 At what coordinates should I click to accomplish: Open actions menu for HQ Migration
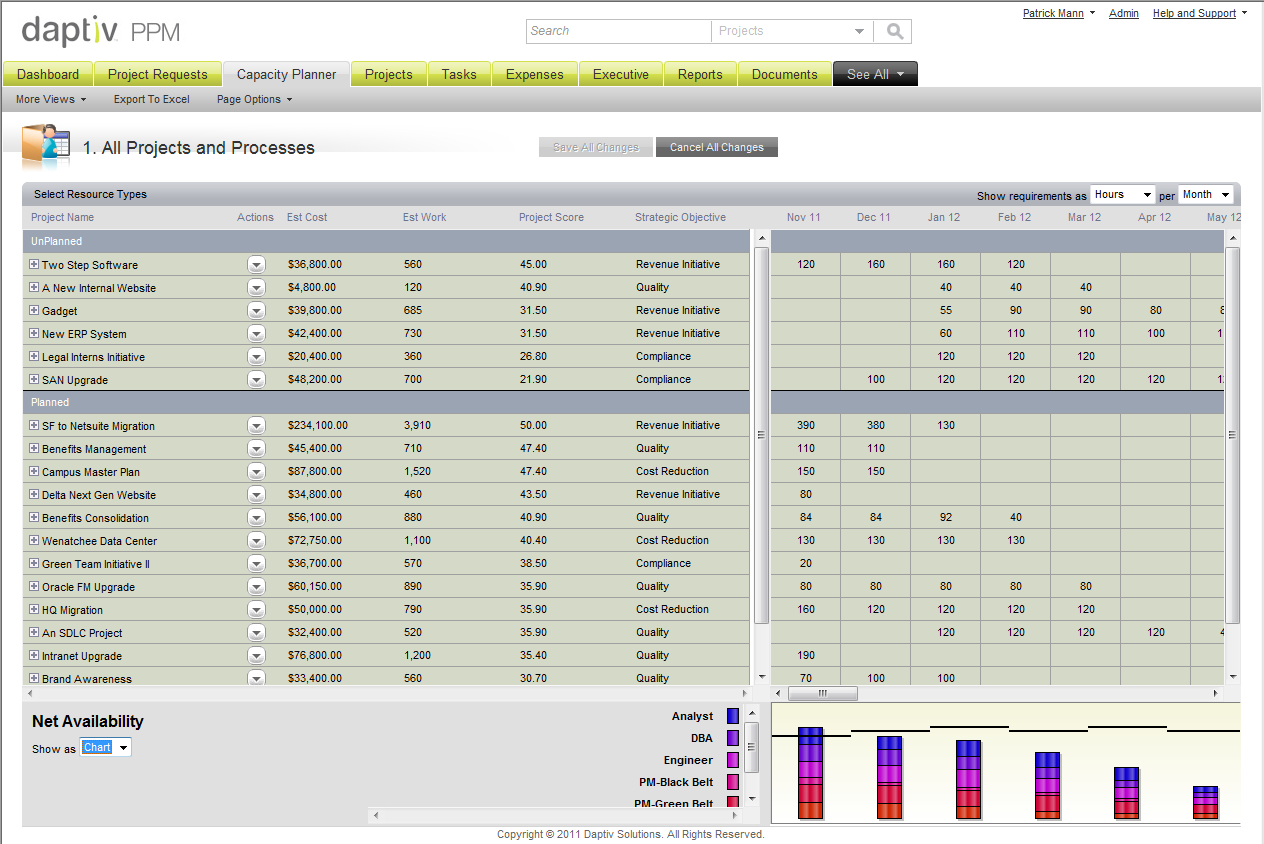coord(257,610)
